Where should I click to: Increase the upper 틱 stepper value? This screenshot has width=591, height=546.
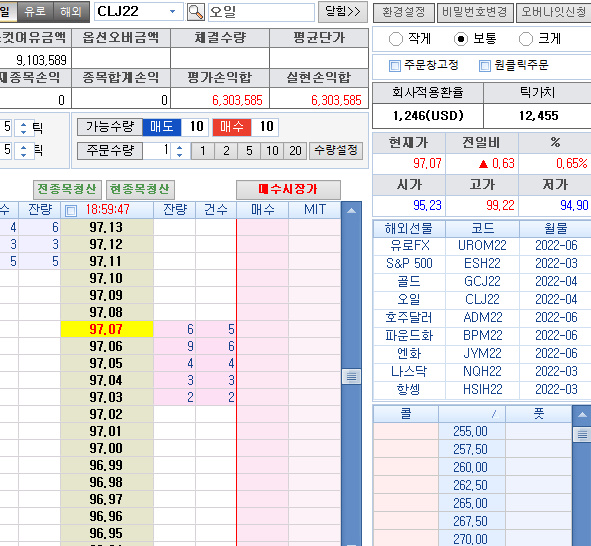[23, 124]
